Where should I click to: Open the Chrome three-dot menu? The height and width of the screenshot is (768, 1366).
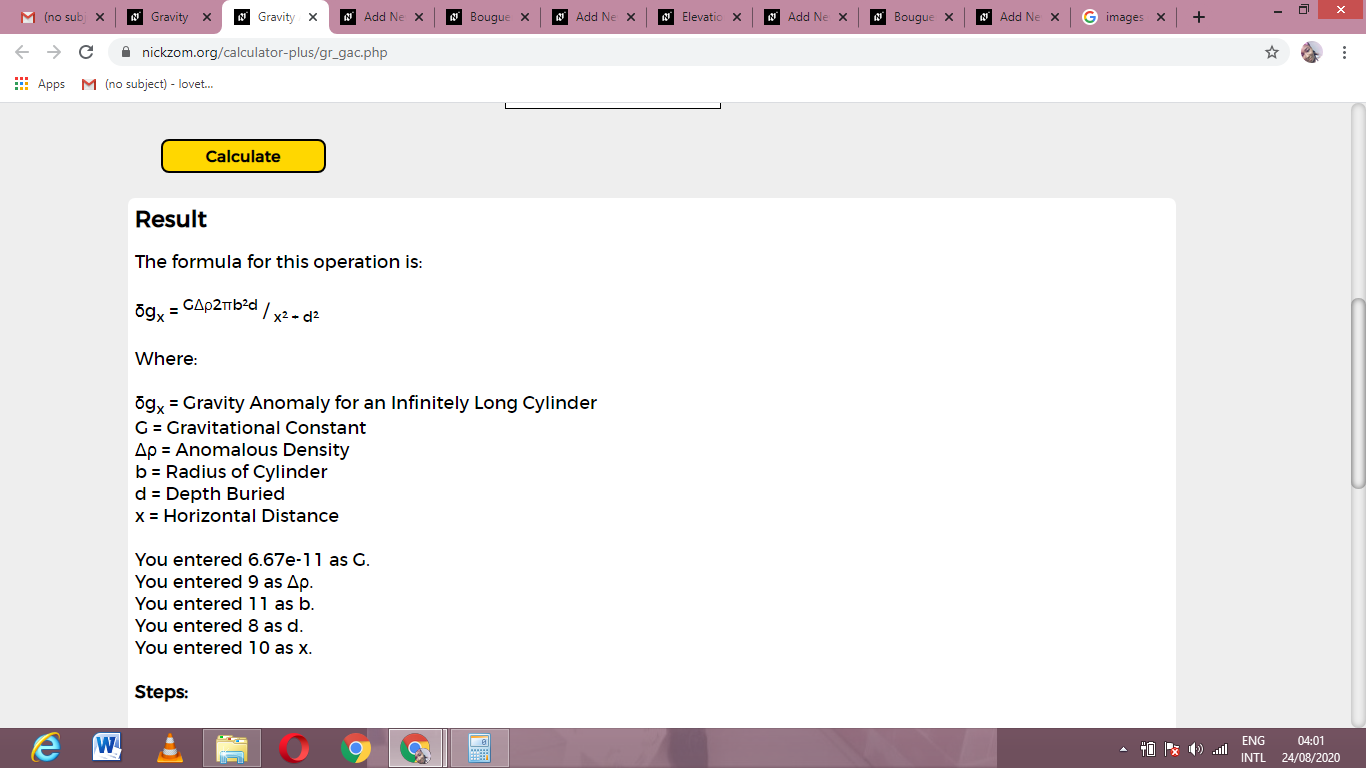[1344, 52]
